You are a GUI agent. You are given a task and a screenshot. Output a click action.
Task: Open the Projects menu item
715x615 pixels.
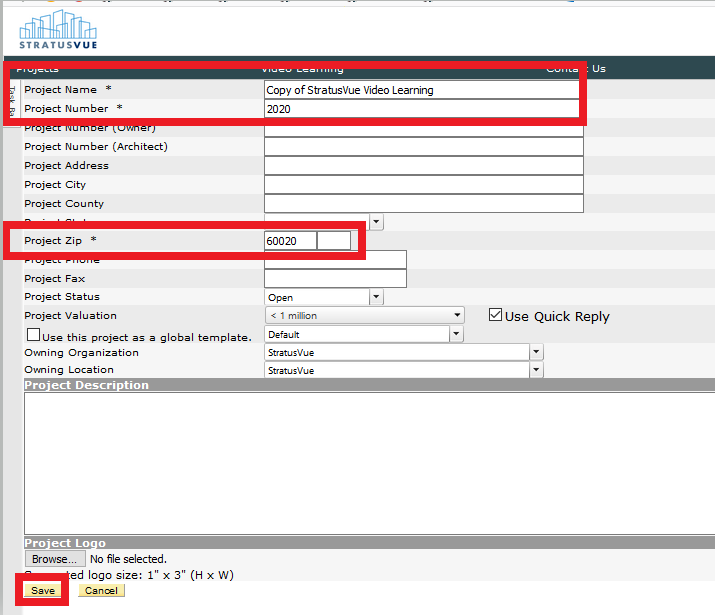click(37, 69)
